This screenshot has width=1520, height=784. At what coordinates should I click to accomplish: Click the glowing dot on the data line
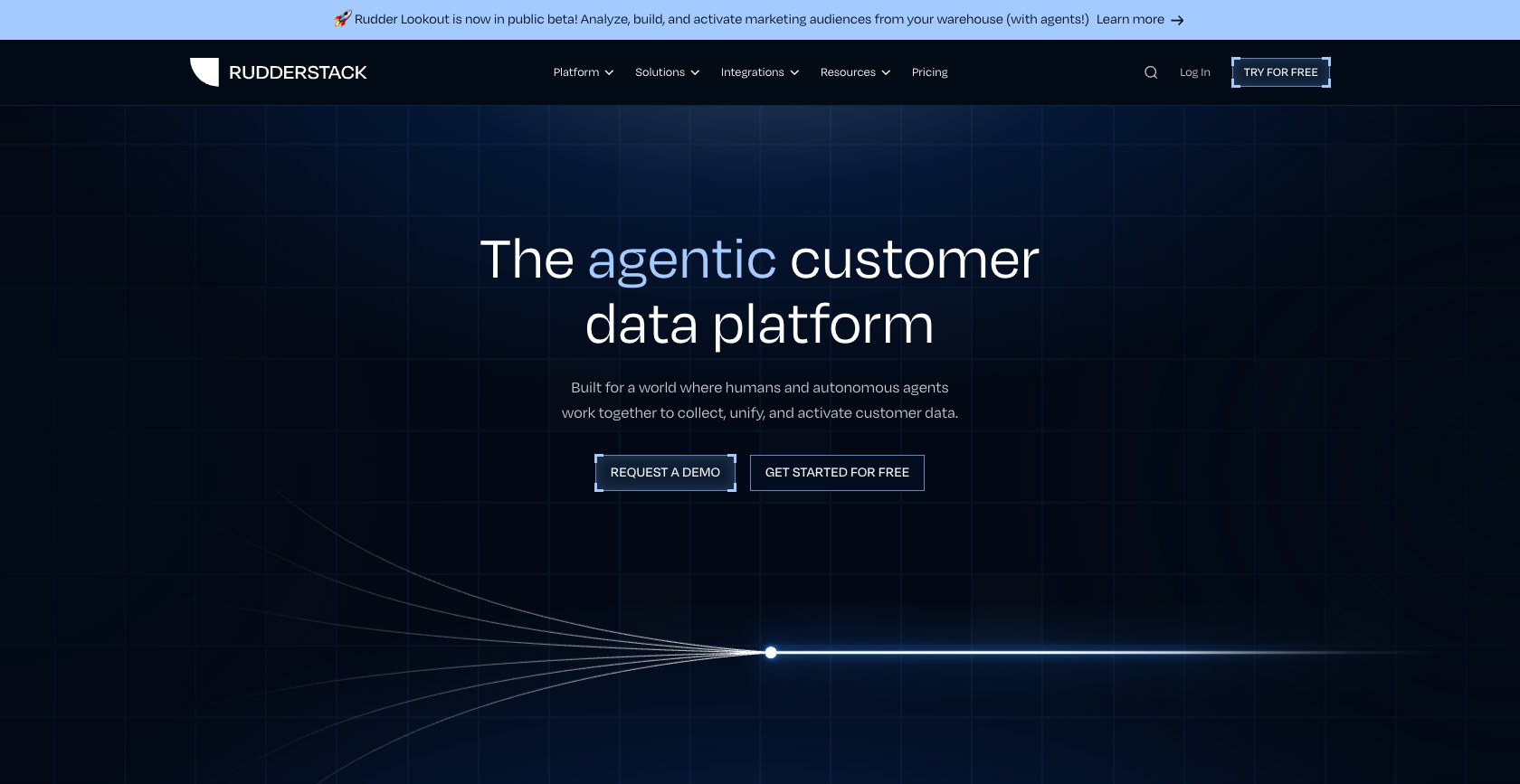771,653
